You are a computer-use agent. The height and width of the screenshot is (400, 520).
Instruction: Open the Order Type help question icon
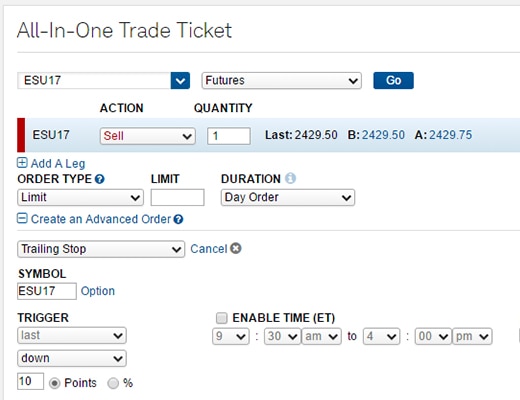(x=100, y=179)
